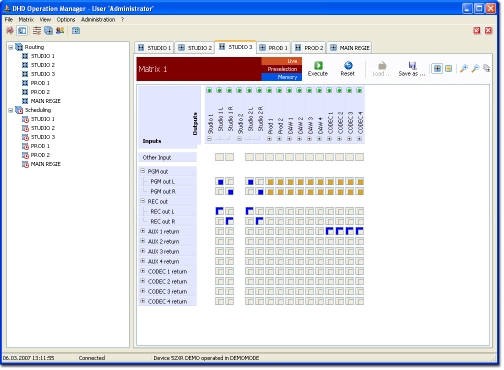Viewport: 504px width, 370px height.
Task: Click the users icon in main toolbar
Action: click(x=60, y=31)
